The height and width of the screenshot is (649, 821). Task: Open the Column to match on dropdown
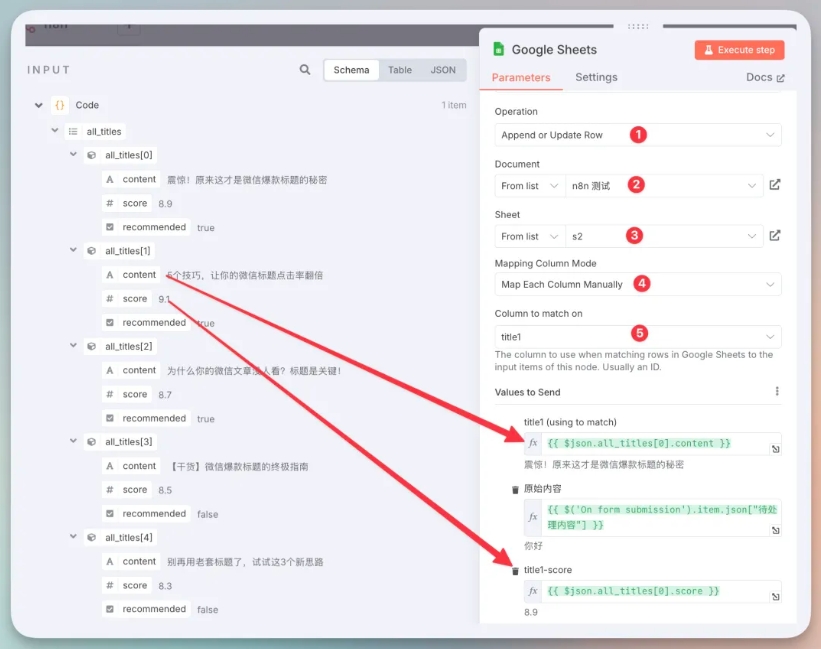tap(638, 337)
